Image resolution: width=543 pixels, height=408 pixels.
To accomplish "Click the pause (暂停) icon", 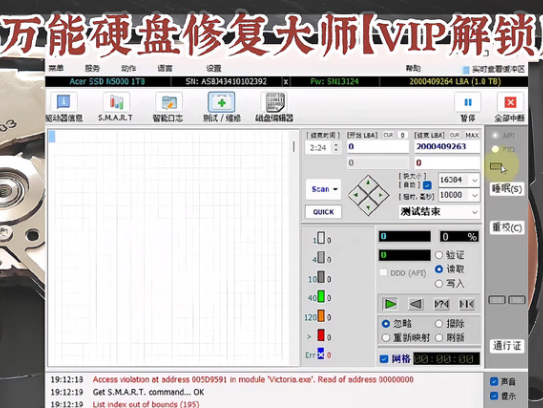I will (x=468, y=102).
